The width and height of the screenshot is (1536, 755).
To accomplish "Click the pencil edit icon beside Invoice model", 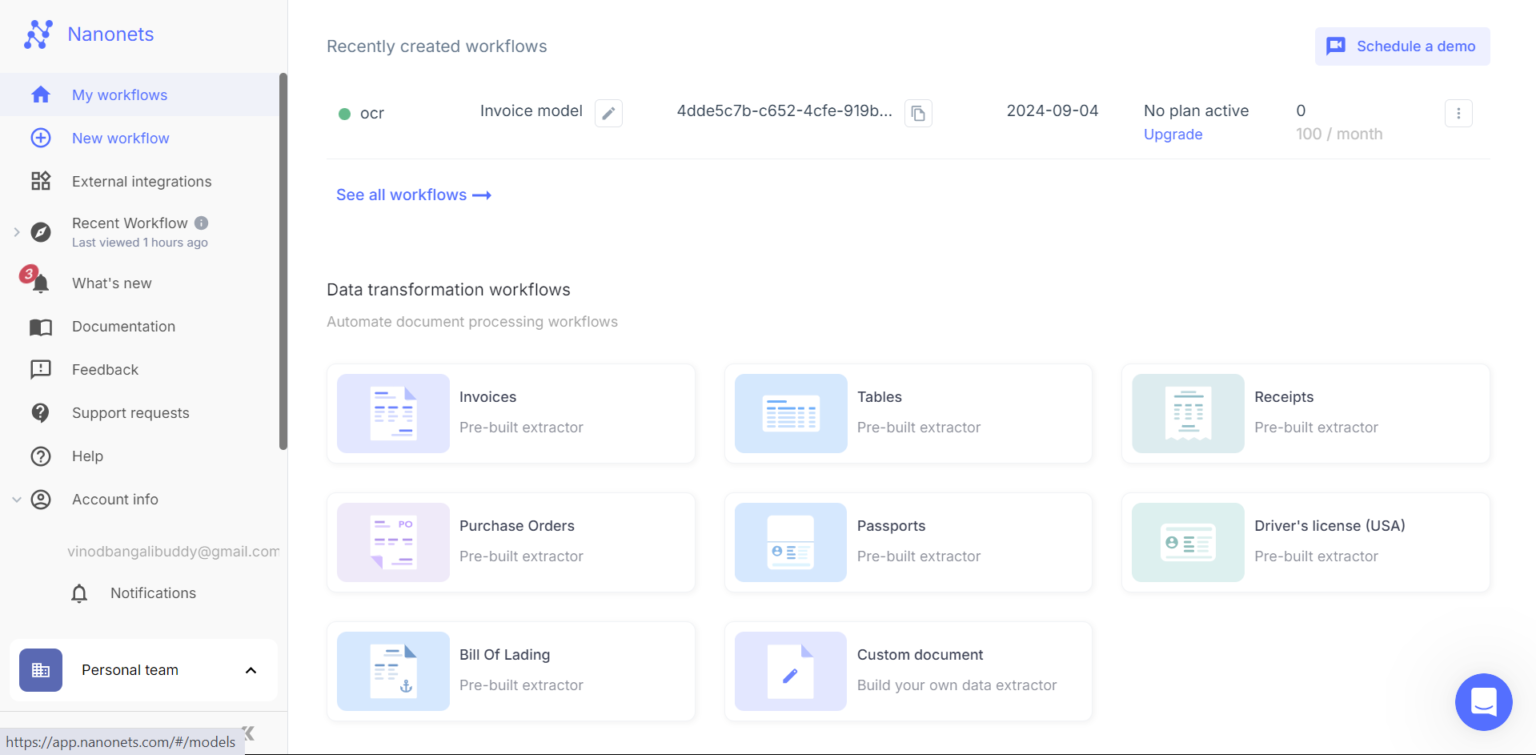I will (608, 113).
